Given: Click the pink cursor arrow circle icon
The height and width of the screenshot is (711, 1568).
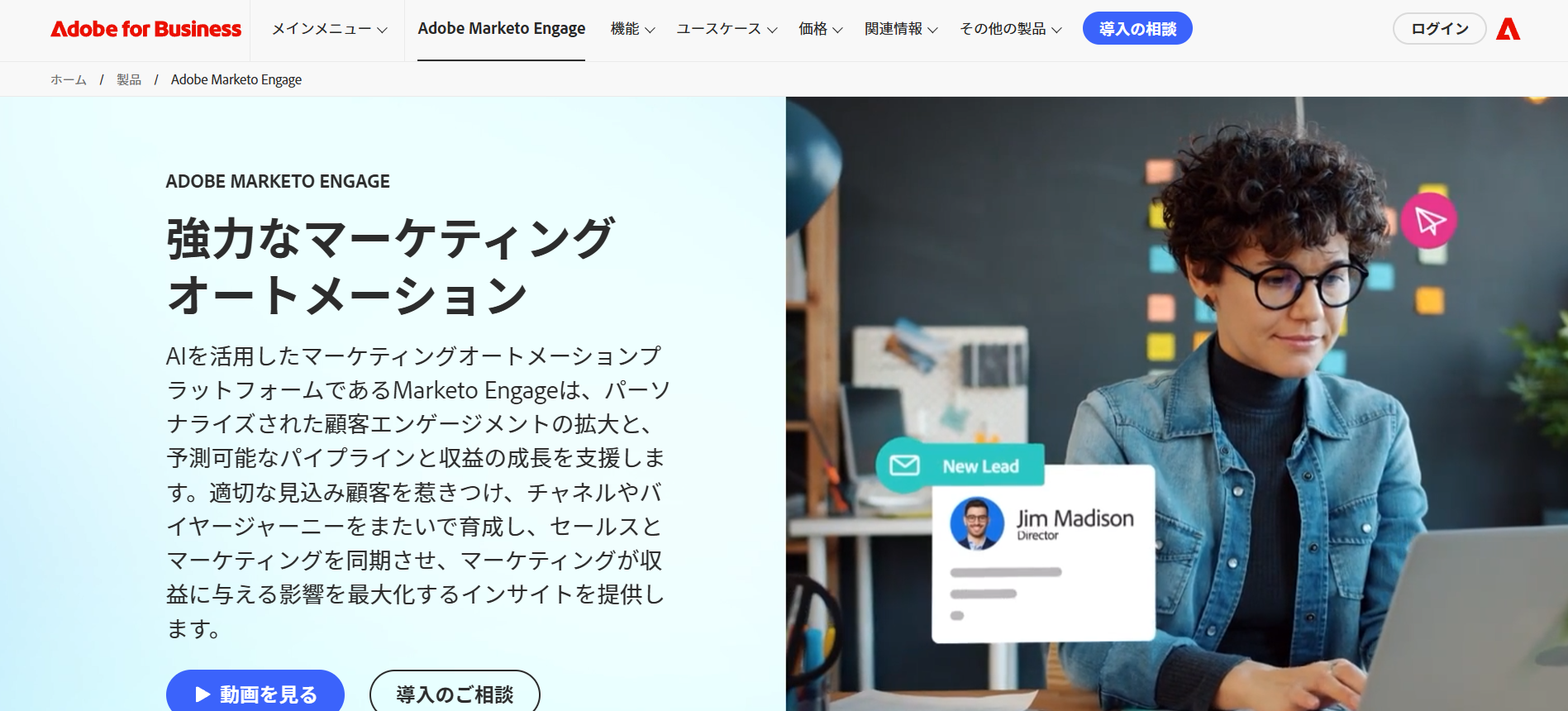Looking at the screenshot, I should pos(1429,221).
